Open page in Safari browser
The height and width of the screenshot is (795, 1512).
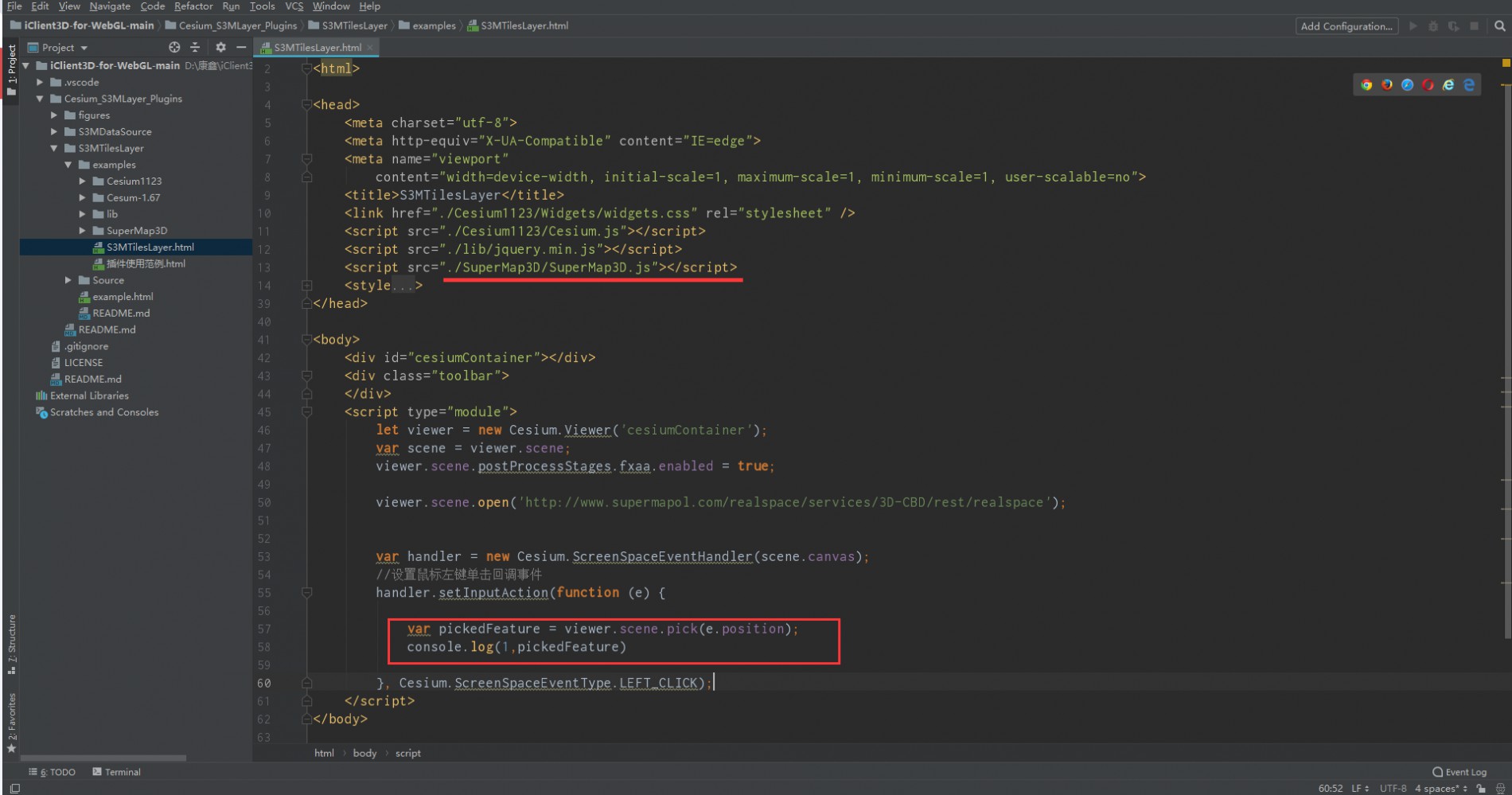1408,85
